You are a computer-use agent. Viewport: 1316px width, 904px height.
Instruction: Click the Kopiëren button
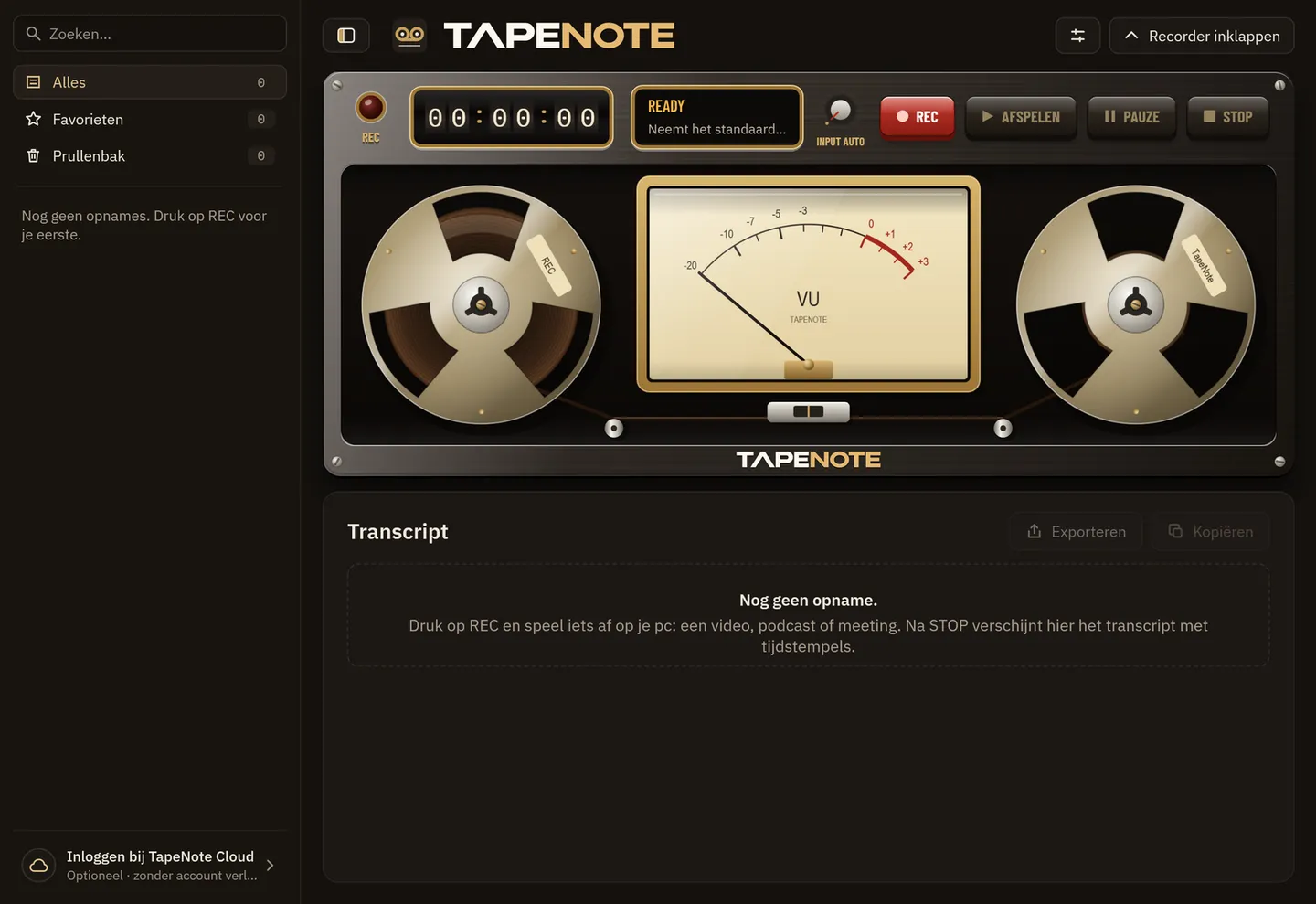tap(1211, 531)
